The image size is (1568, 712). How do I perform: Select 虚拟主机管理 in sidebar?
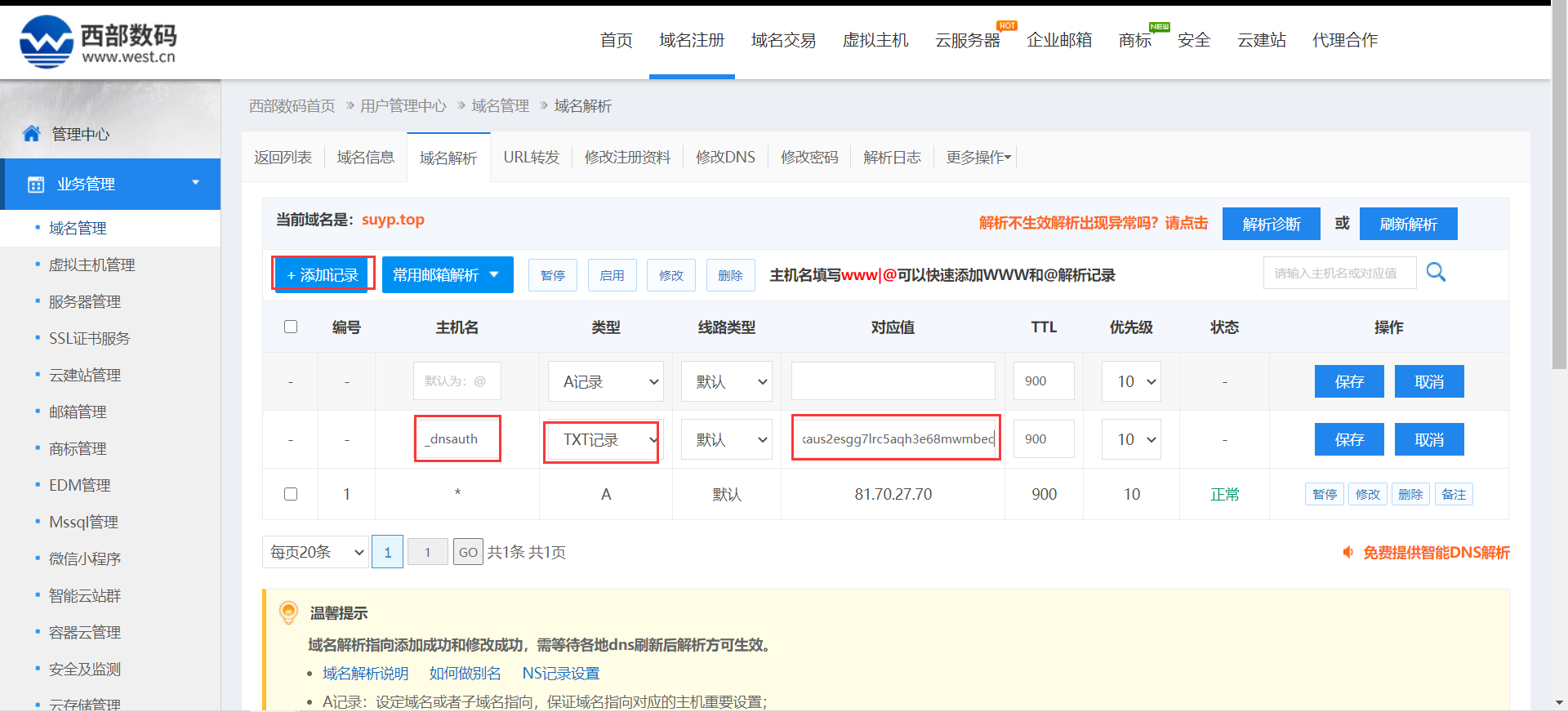91,265
